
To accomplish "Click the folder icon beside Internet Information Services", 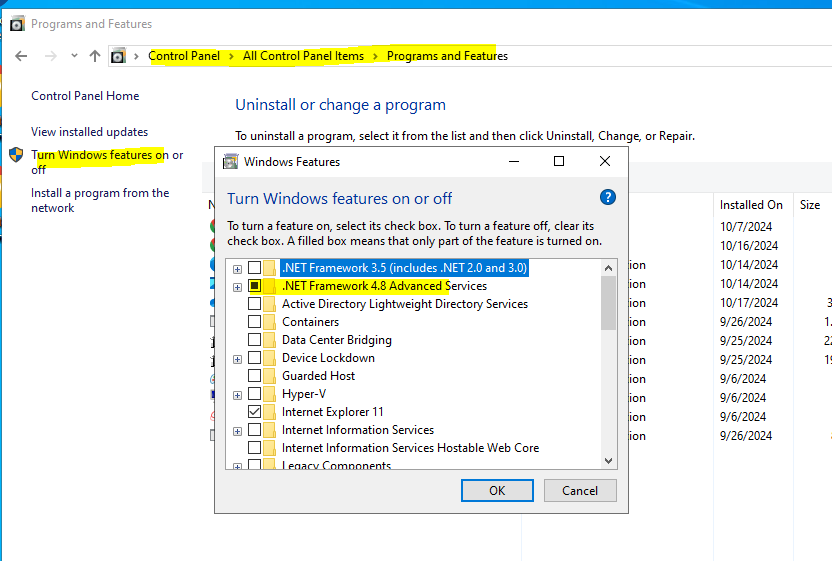I will (x=270, y=430).
